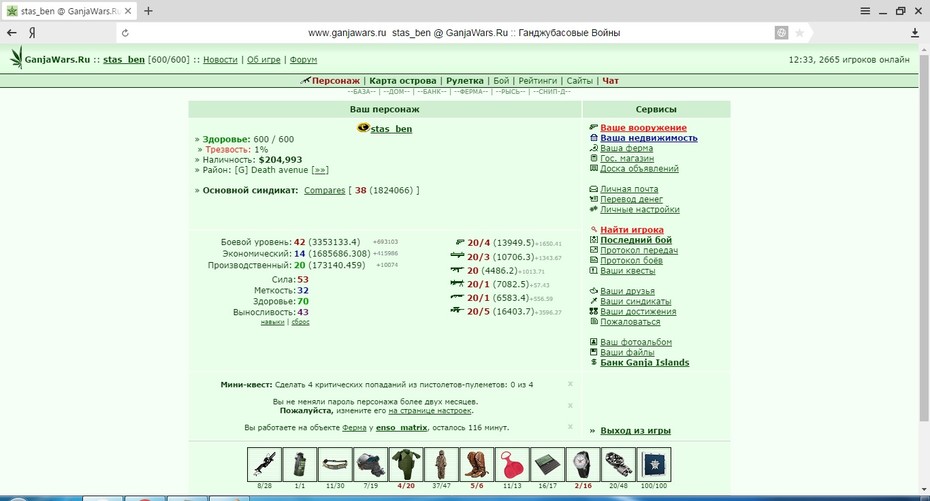
Task: Open the red sled item 11/13
Action: click(512, 464)
